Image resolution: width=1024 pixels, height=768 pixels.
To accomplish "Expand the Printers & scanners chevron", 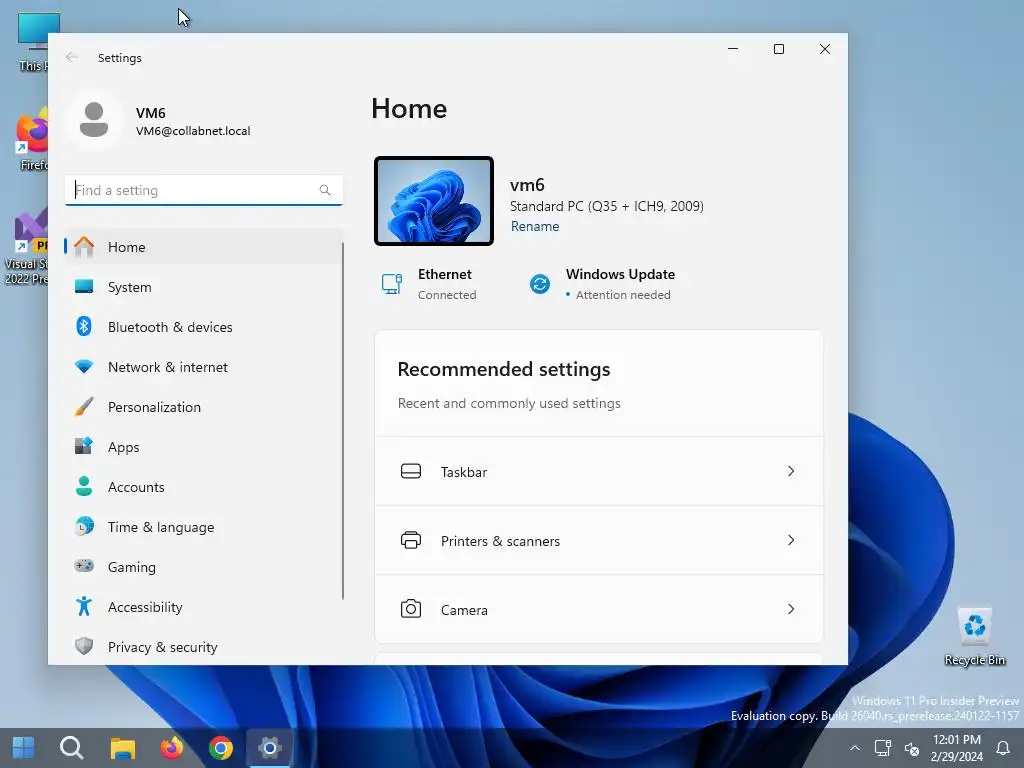I will [791, 540].
